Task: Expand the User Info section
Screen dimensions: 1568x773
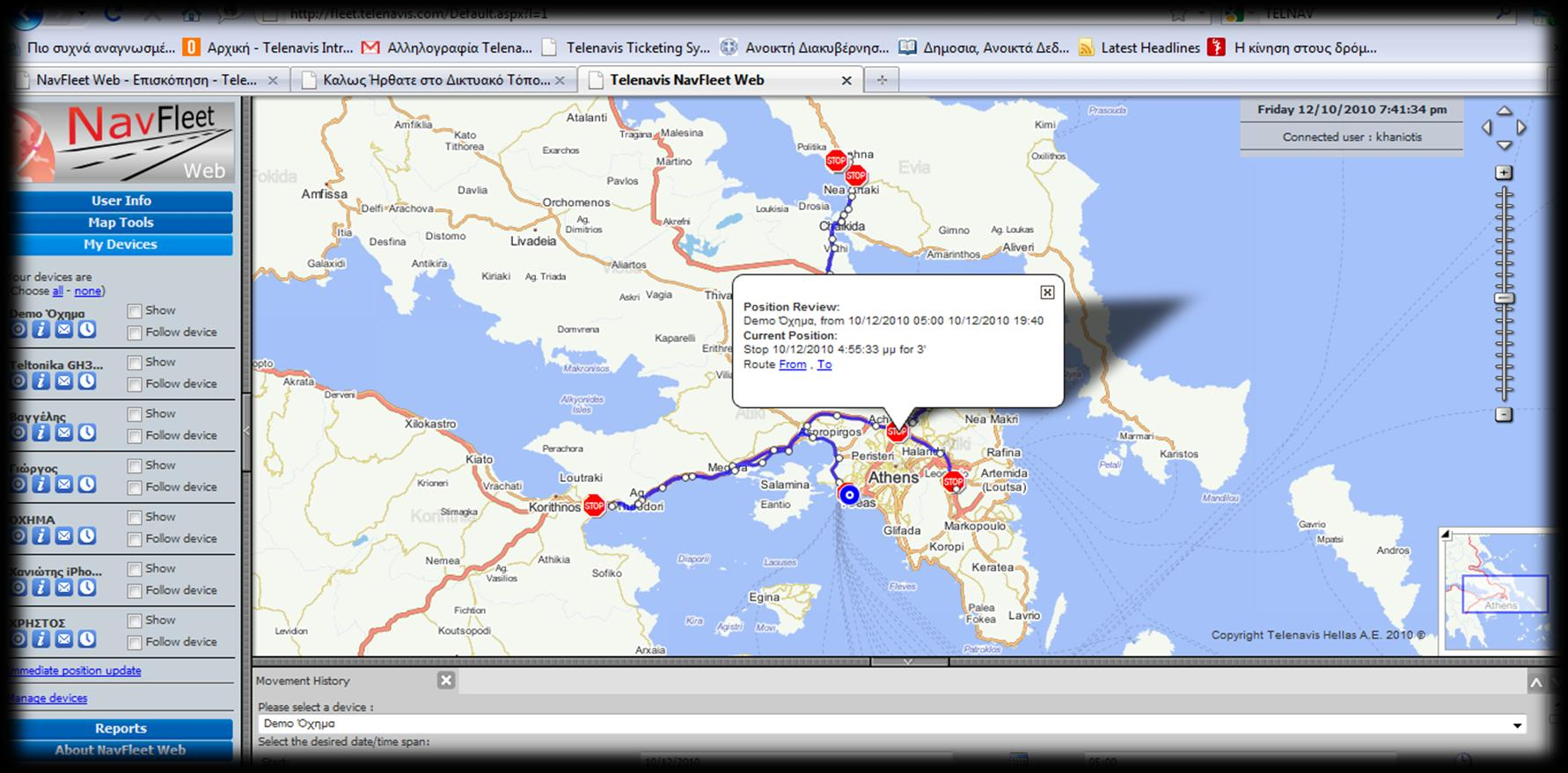Action: click(x=121, y=201)
